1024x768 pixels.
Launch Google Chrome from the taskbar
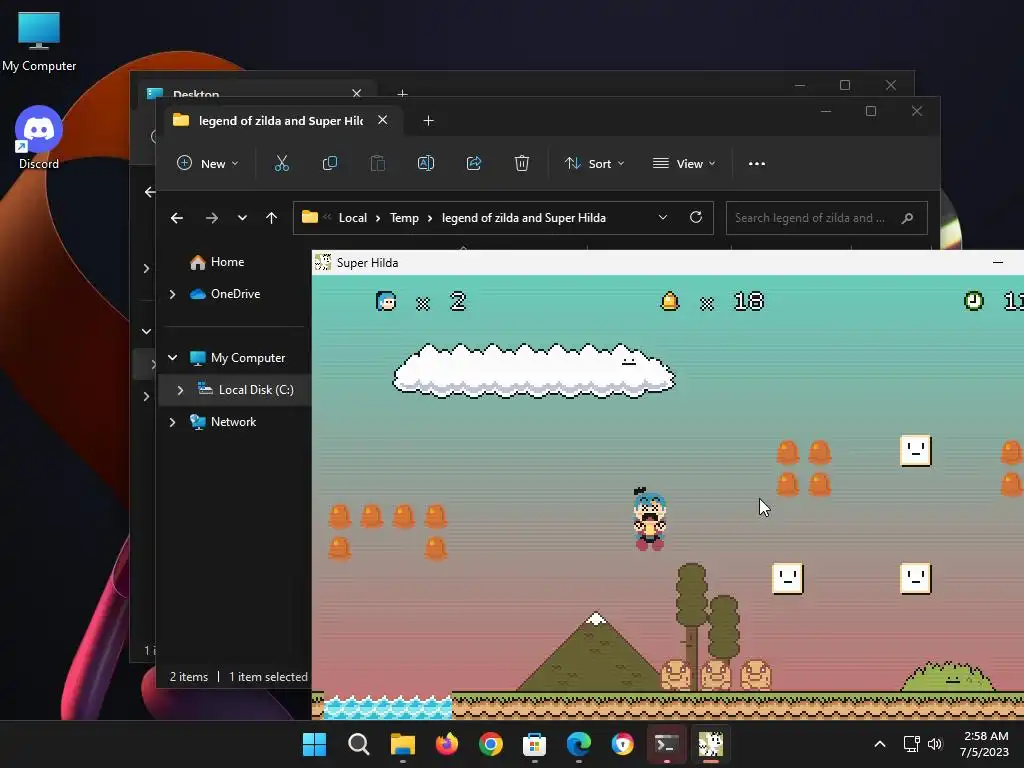tap(490, 744)
